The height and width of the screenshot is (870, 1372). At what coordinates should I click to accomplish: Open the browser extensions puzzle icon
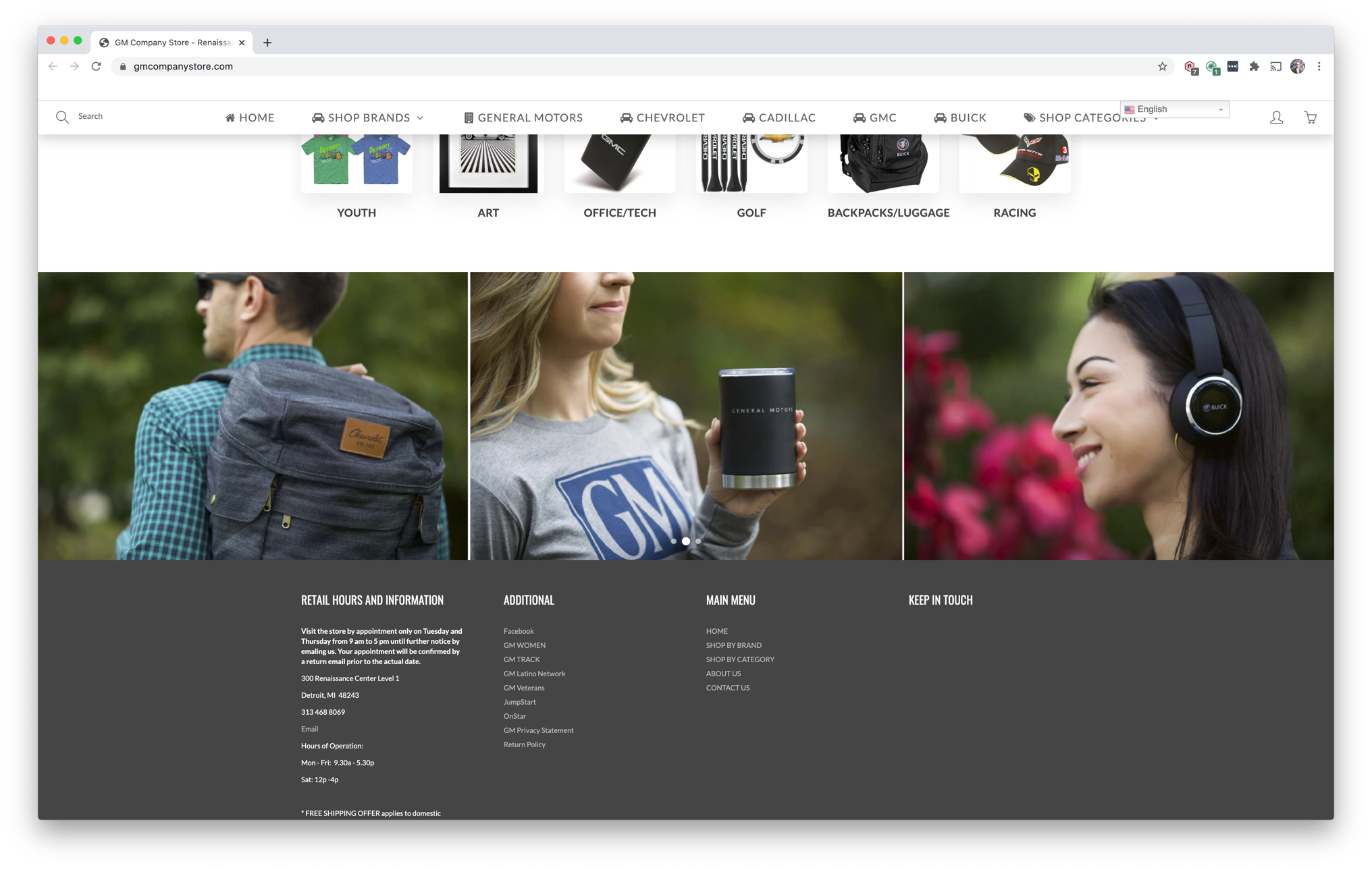(1254, 66)
